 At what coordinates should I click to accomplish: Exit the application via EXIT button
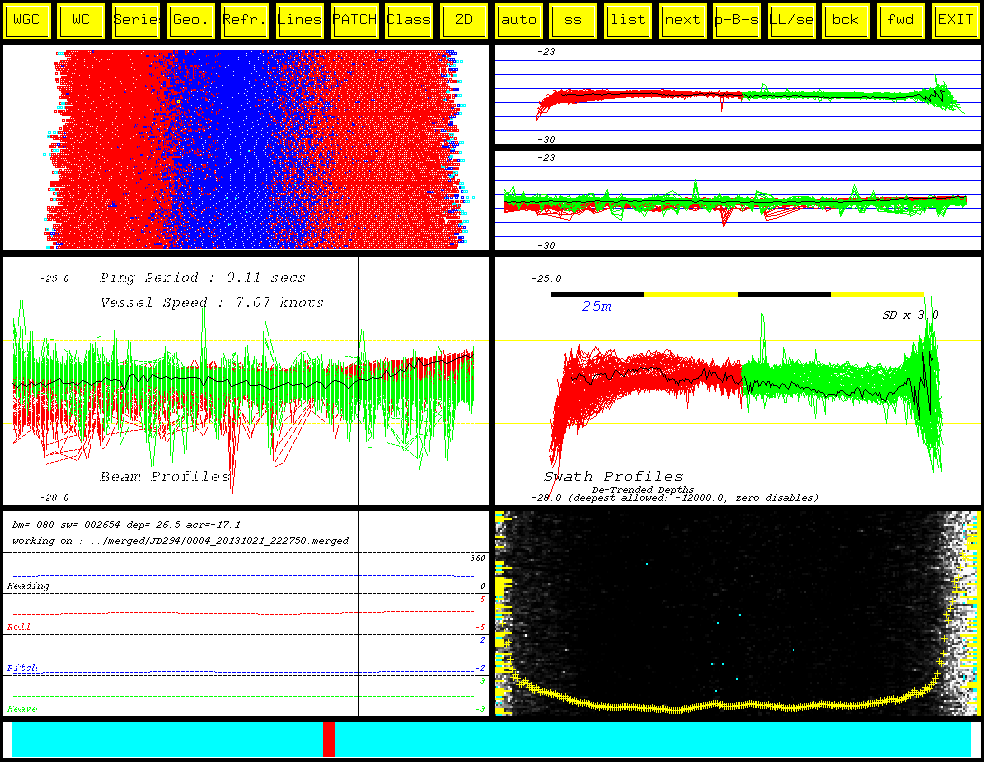pos(956,20)
